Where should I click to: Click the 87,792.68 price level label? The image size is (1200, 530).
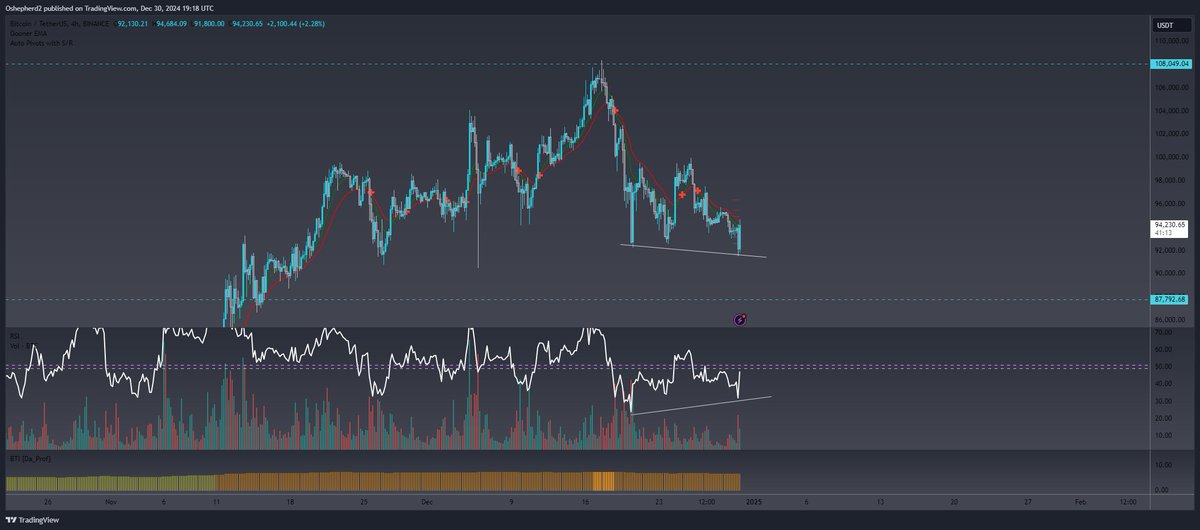click(x=1169, y=299)
